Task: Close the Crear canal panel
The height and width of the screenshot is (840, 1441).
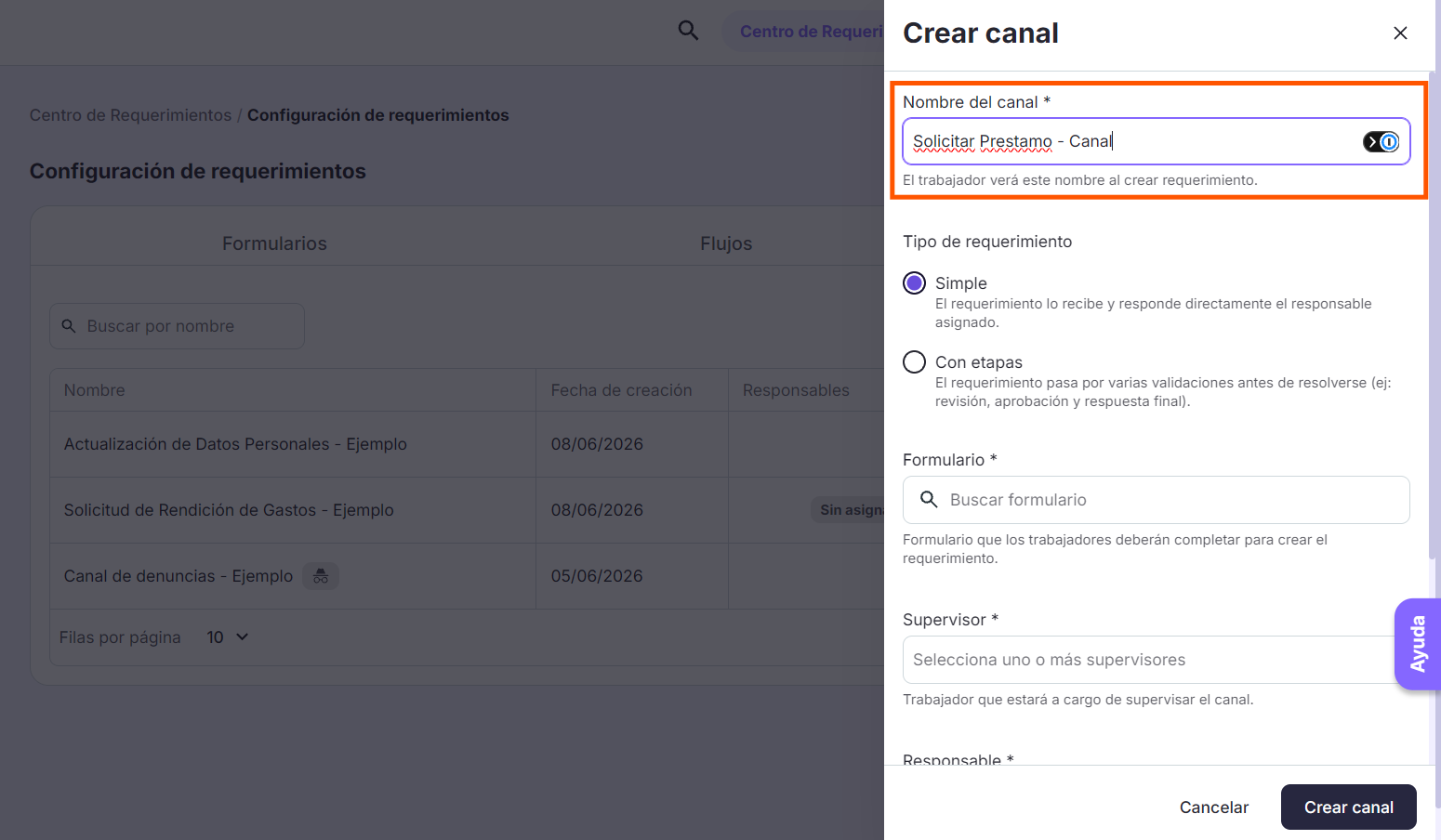Action: pyautogui.click(x=1400, y=33)
